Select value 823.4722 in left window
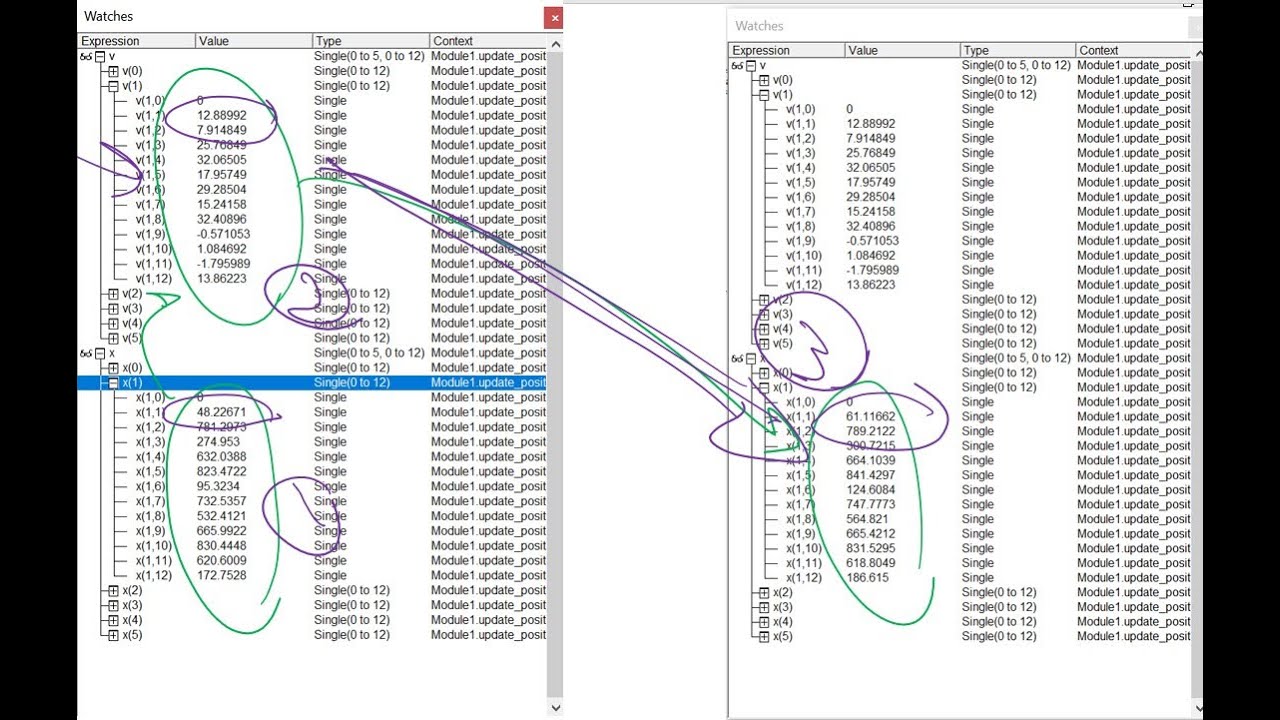This screenshot has height=720, width=1280. (222, 472)
